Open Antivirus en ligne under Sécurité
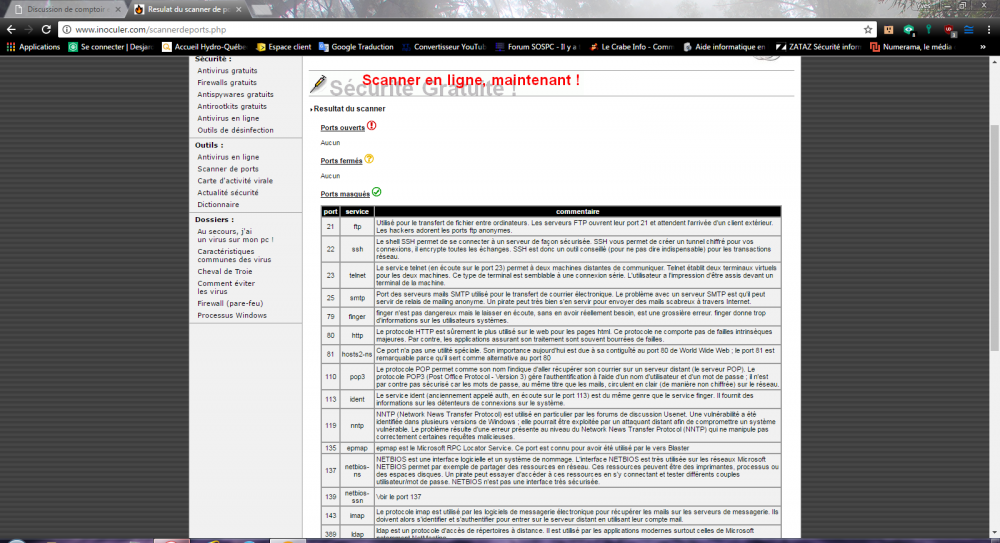This screenshot has width=1000, height=543. (228, 118)
